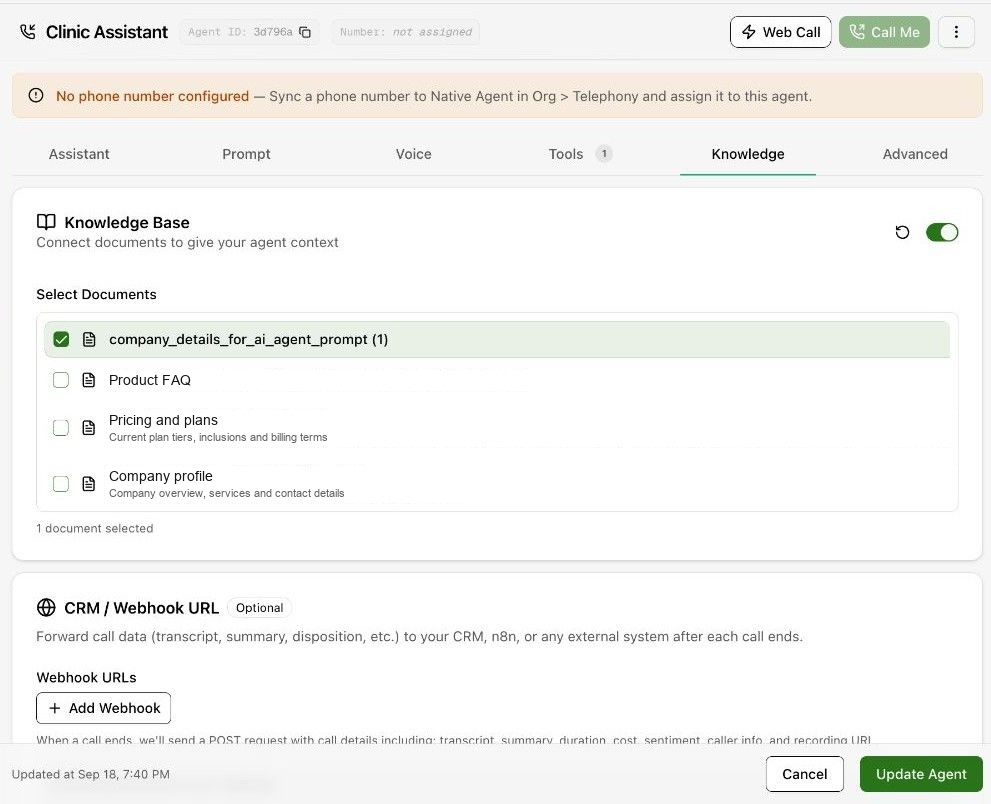Image resolution: width=991 pixels, height=804 pixels.
Task: Open the three-dot more options menu
Action: tap(956, 32)
